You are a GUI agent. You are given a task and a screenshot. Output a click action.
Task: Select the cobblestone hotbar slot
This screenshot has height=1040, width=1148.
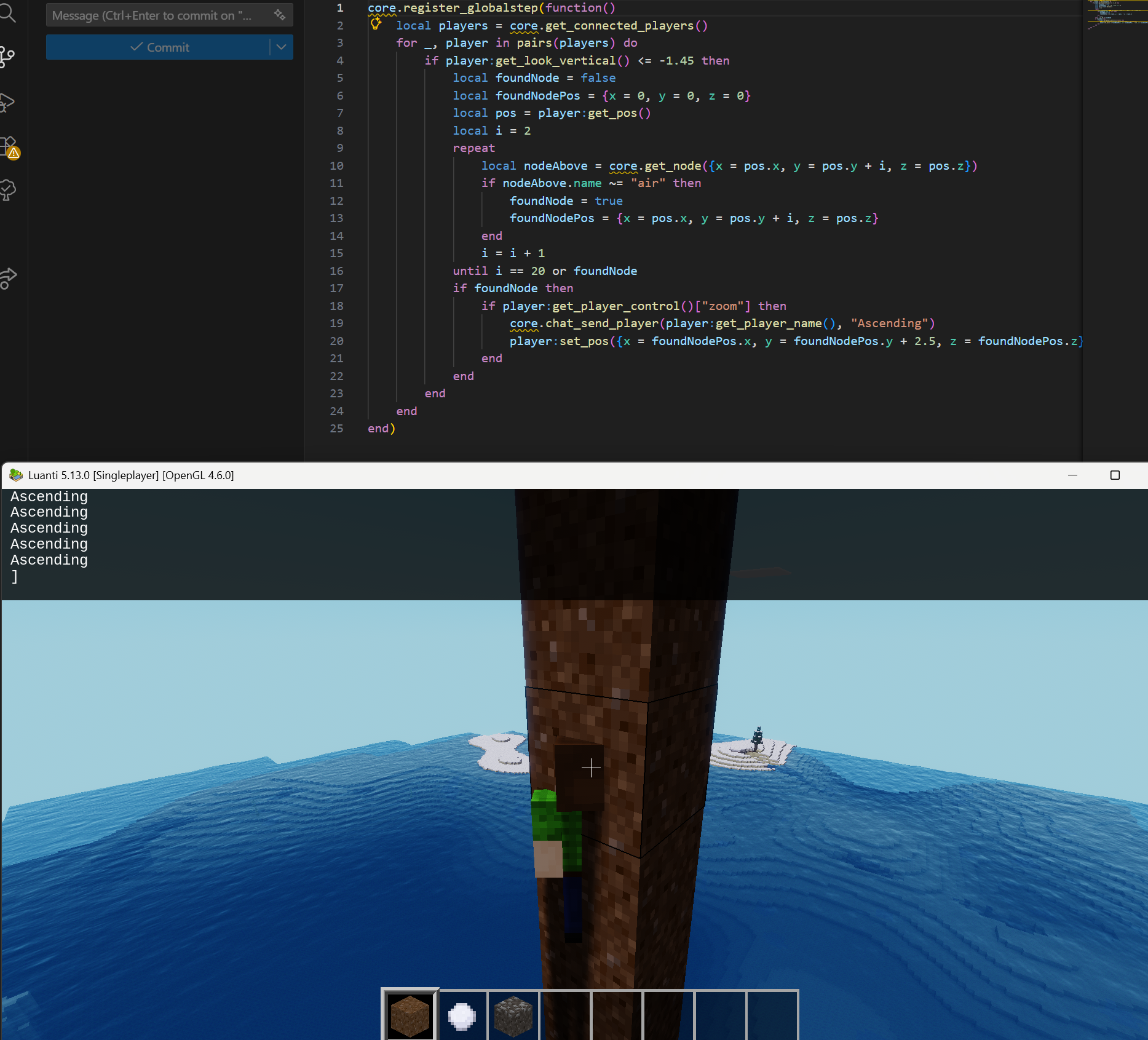click(x=513, y=1015)
